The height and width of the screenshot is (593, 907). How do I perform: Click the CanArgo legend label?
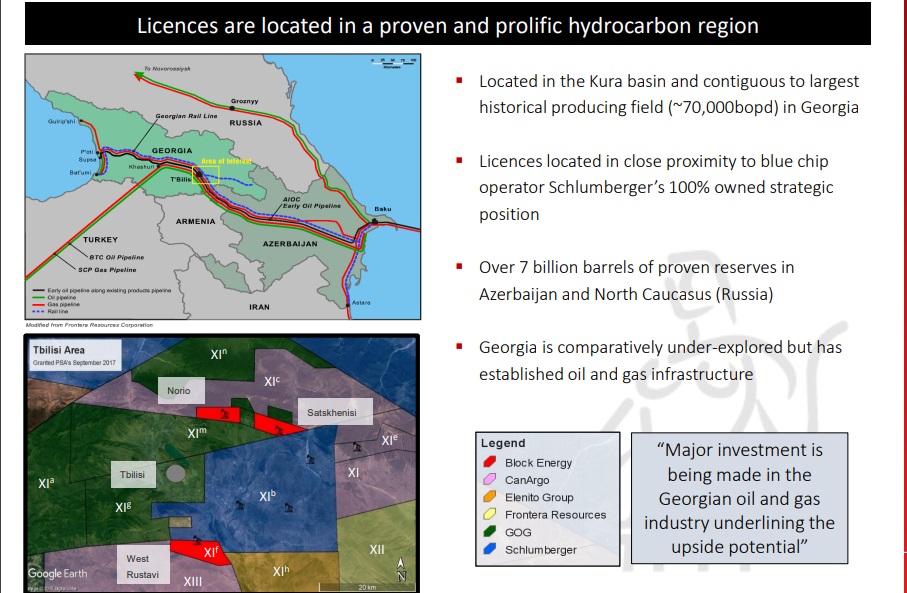[x=527, y=480]
